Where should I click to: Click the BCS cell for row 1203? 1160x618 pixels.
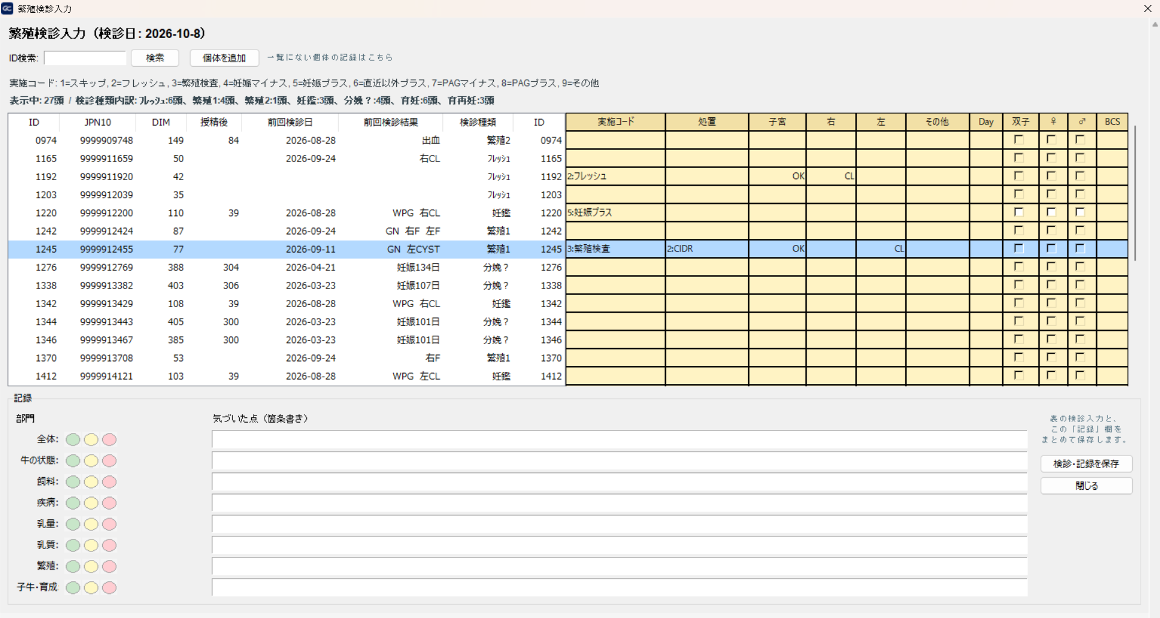coord(1113,194)
